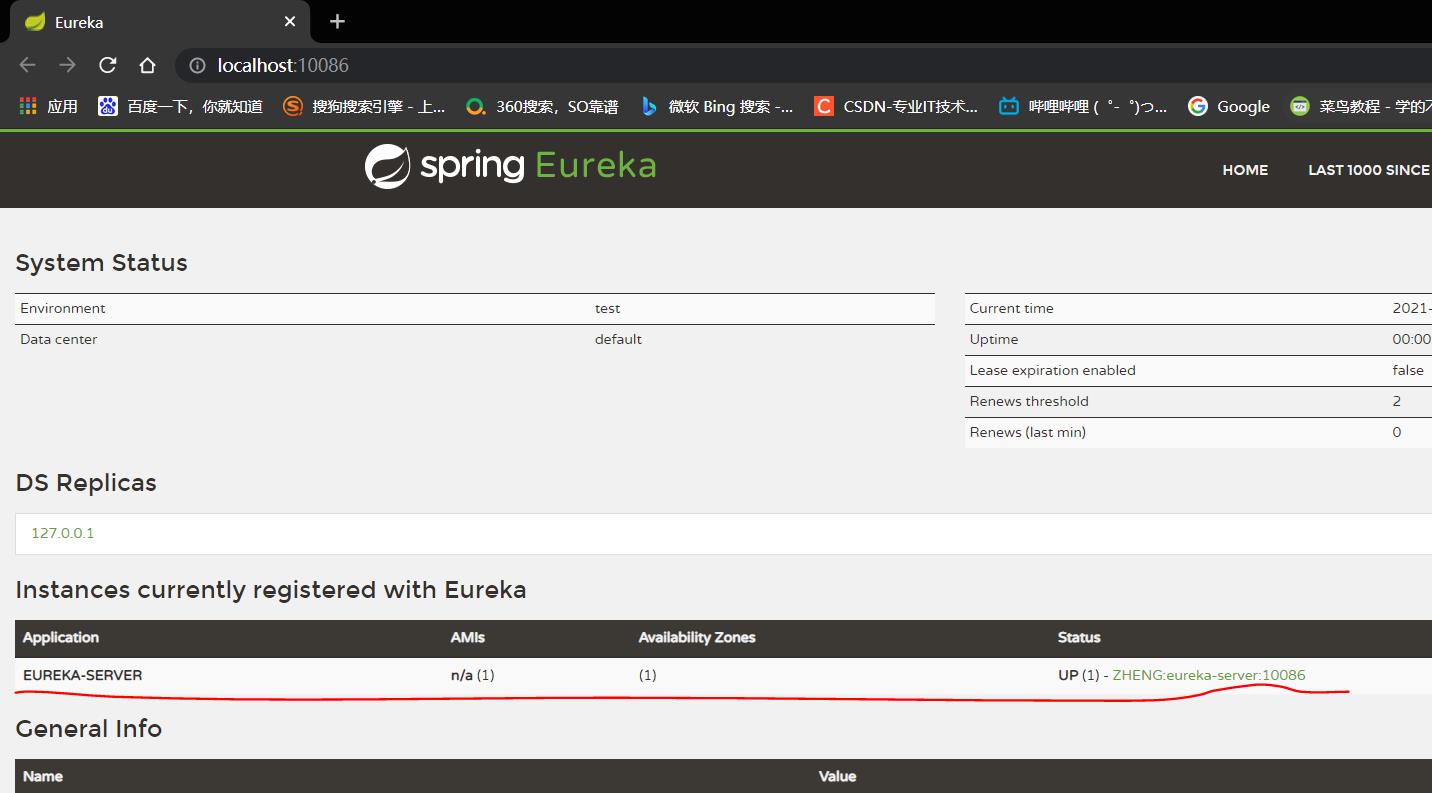Viewport: 1432px width, 793px height.
Task: Click the Current time label
Action: (1011, 308)
